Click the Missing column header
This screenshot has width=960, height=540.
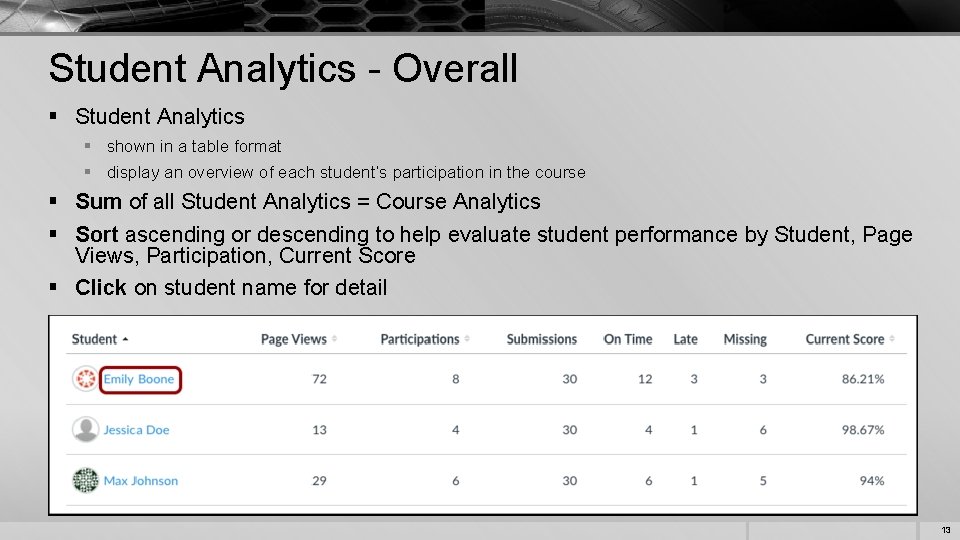pyautogui.click(x=745, y=339)
